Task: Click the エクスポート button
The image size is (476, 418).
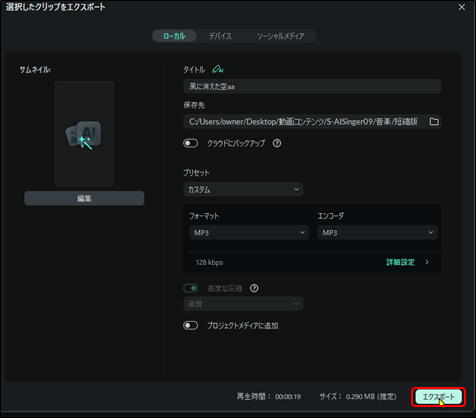Action: [438, 397]
